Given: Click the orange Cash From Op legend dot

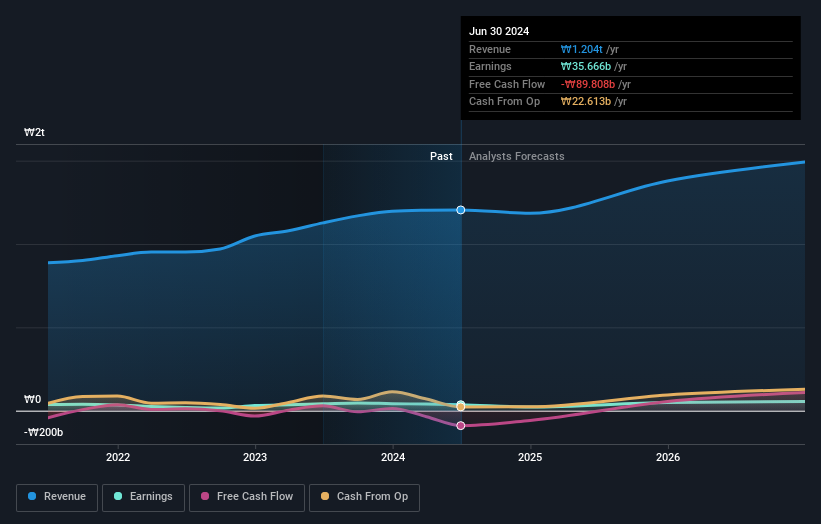Looking at the screenshot, I should [x=325, y=496].
